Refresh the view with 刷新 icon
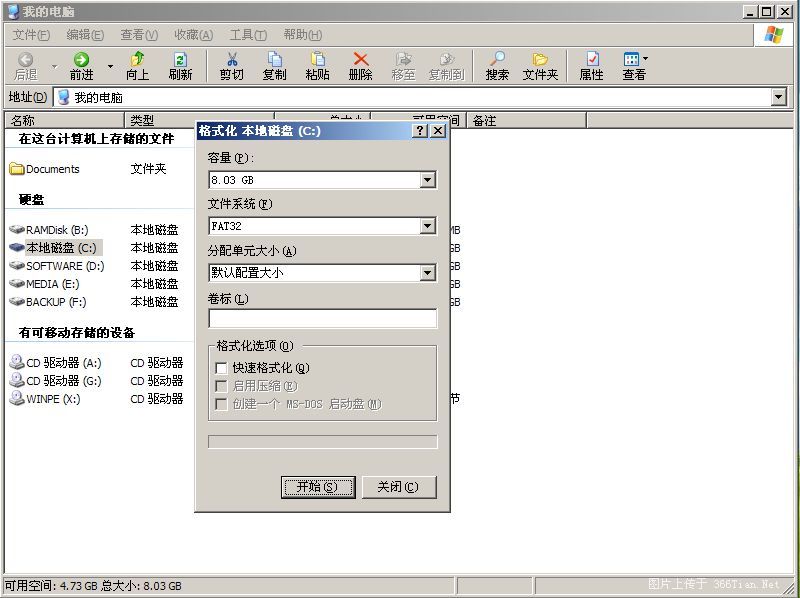 180,60
